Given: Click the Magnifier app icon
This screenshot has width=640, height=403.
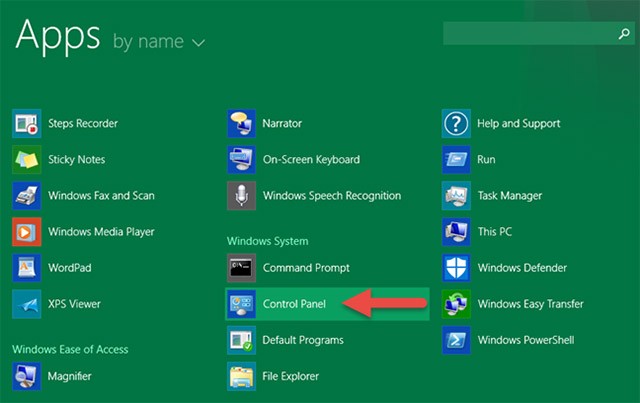Looking at the screenshot, I should 26,376.
